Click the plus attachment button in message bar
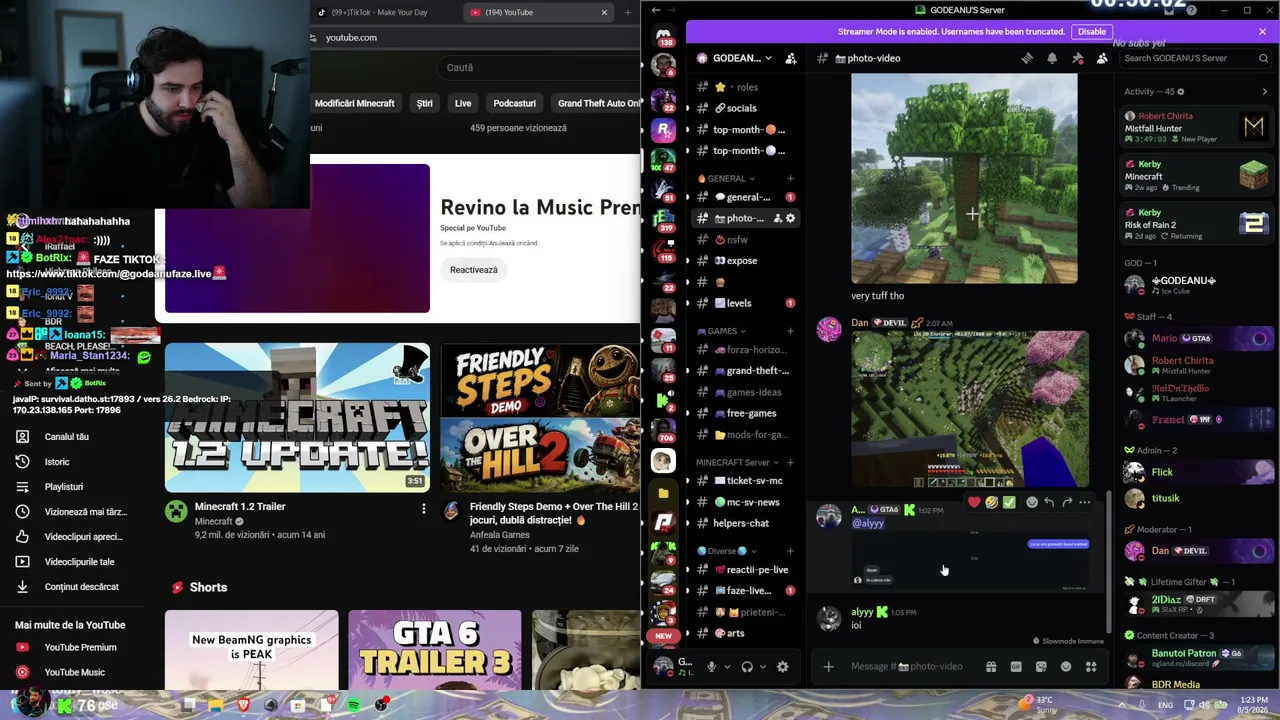The height and width of the screenshot is (720, 1280). (x=828, y=667)
